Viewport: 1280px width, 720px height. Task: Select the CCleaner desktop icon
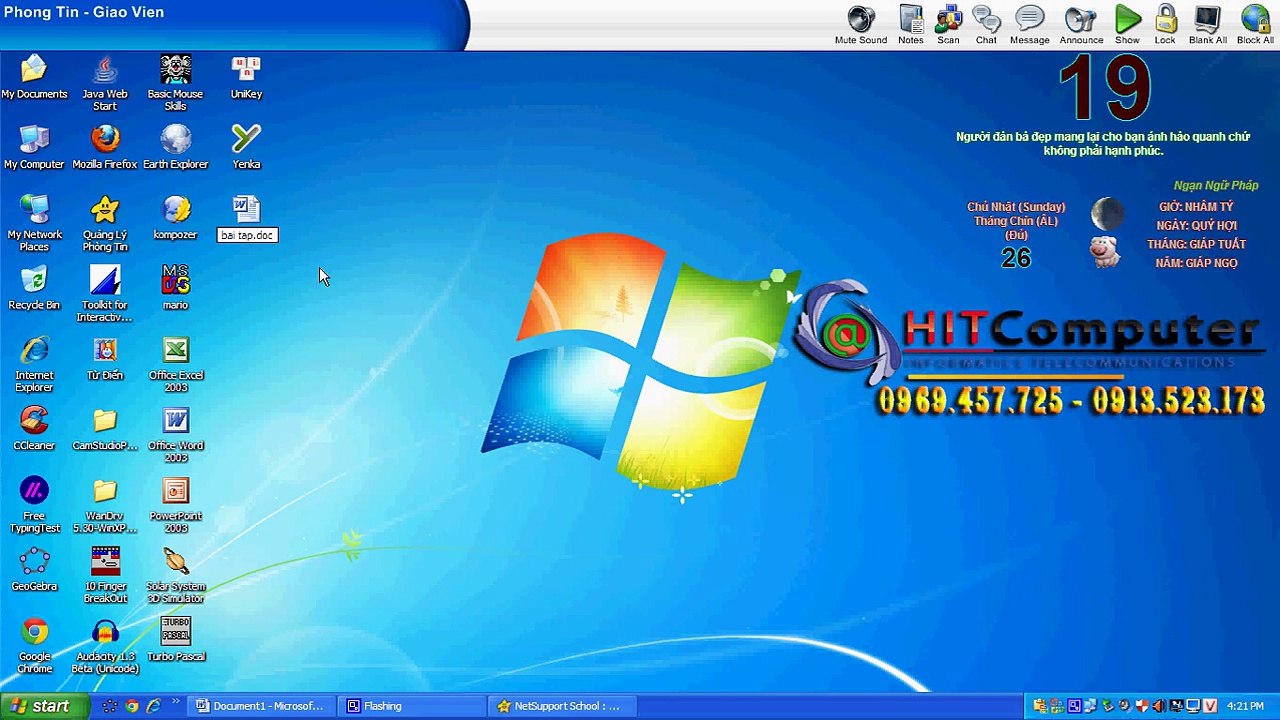click(x=34, y=428)
